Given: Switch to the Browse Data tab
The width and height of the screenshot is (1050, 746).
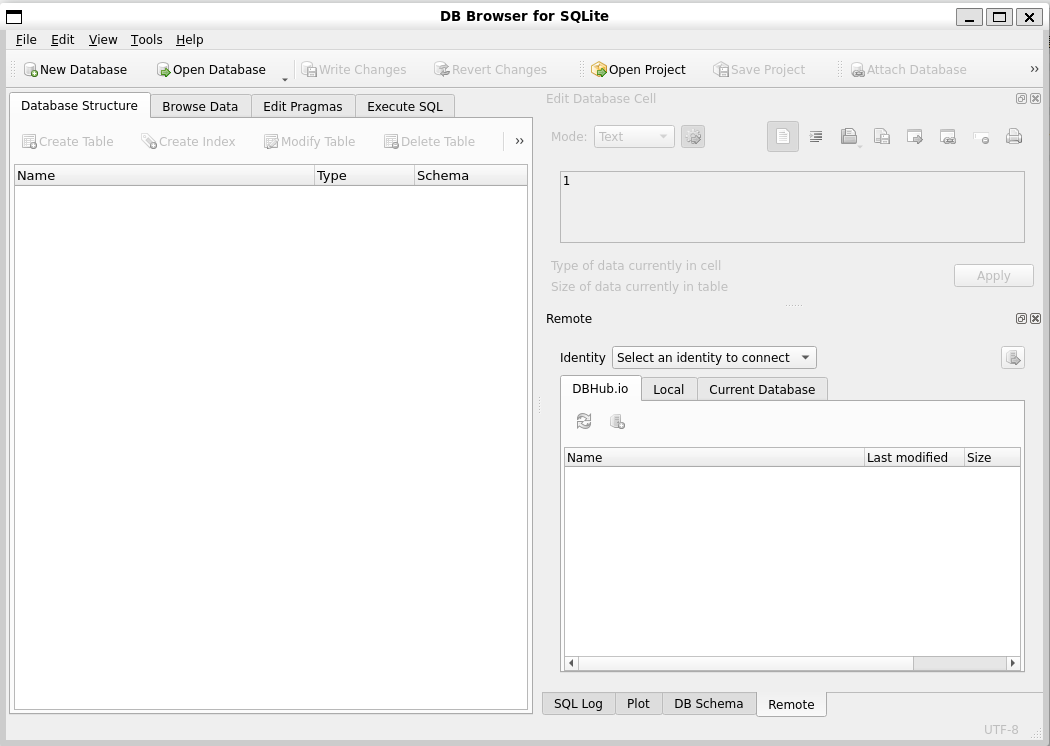Looking at the screenshot, I should pyautogui.click(x=197, y=106).
